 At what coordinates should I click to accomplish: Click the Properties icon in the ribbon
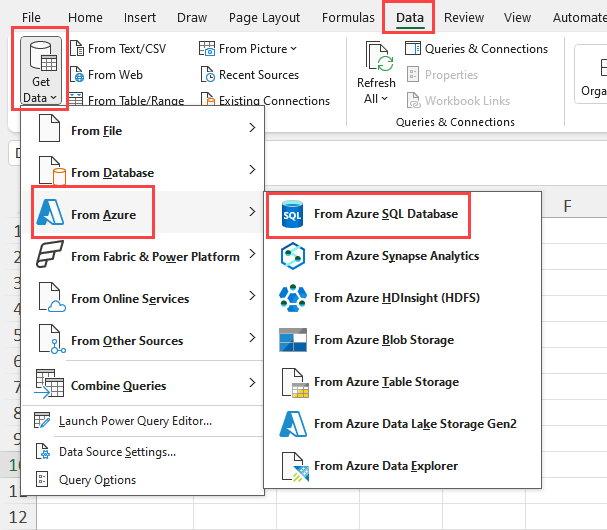413,75
